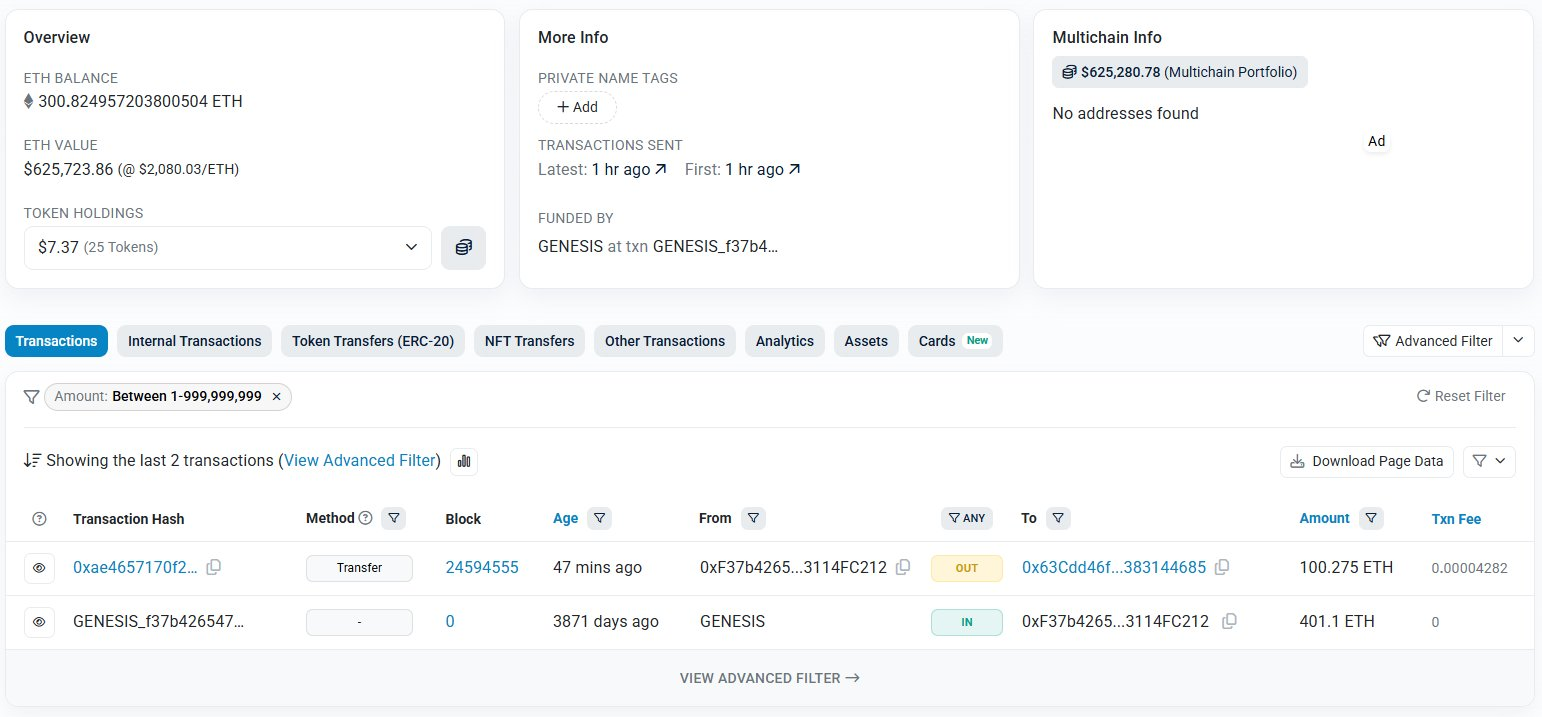
Task: Open the Token Transfers (ERC-20) tab
Action: [x=372, y=341]
